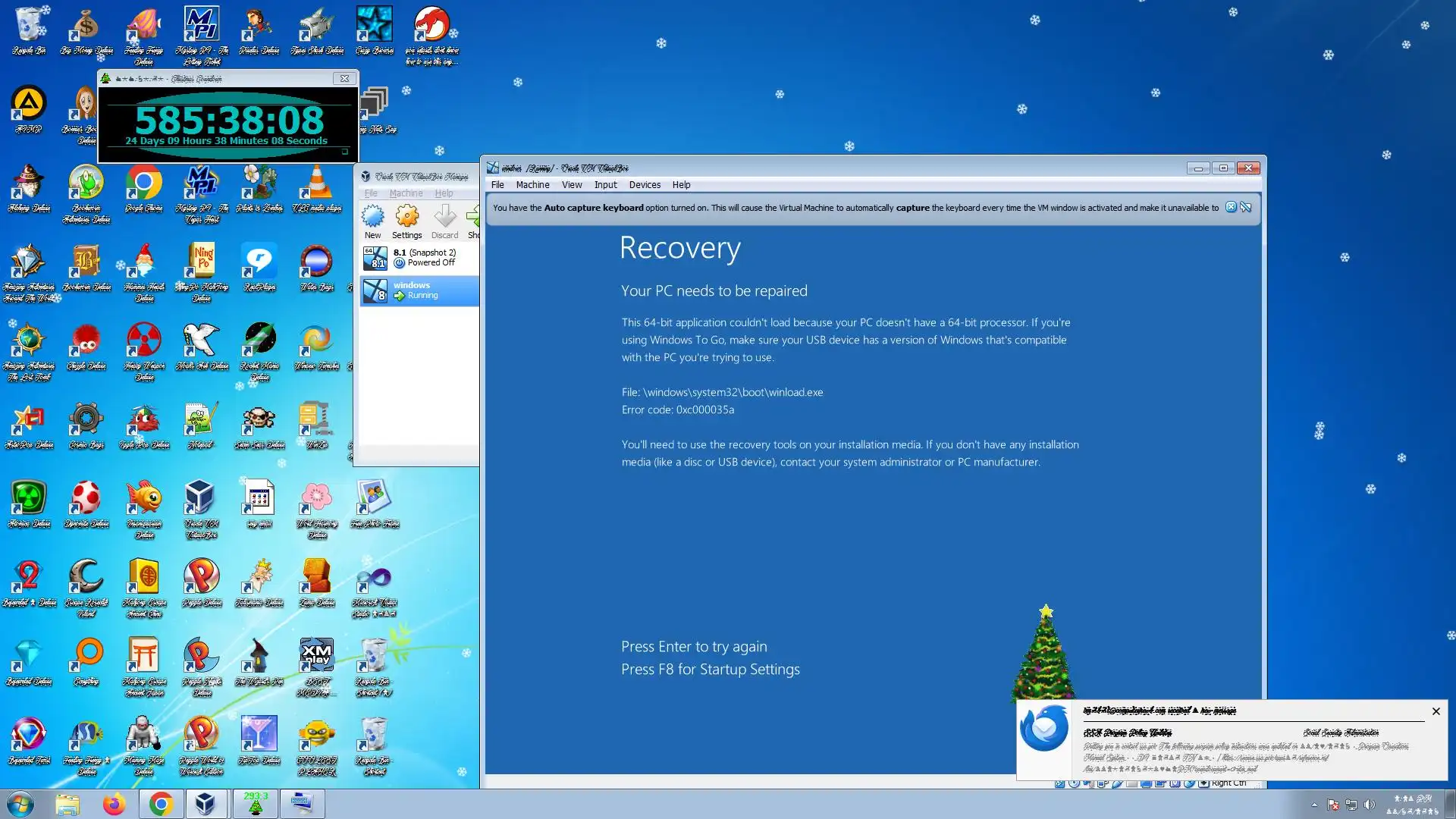Open the Input menu

tap(605, 184)
